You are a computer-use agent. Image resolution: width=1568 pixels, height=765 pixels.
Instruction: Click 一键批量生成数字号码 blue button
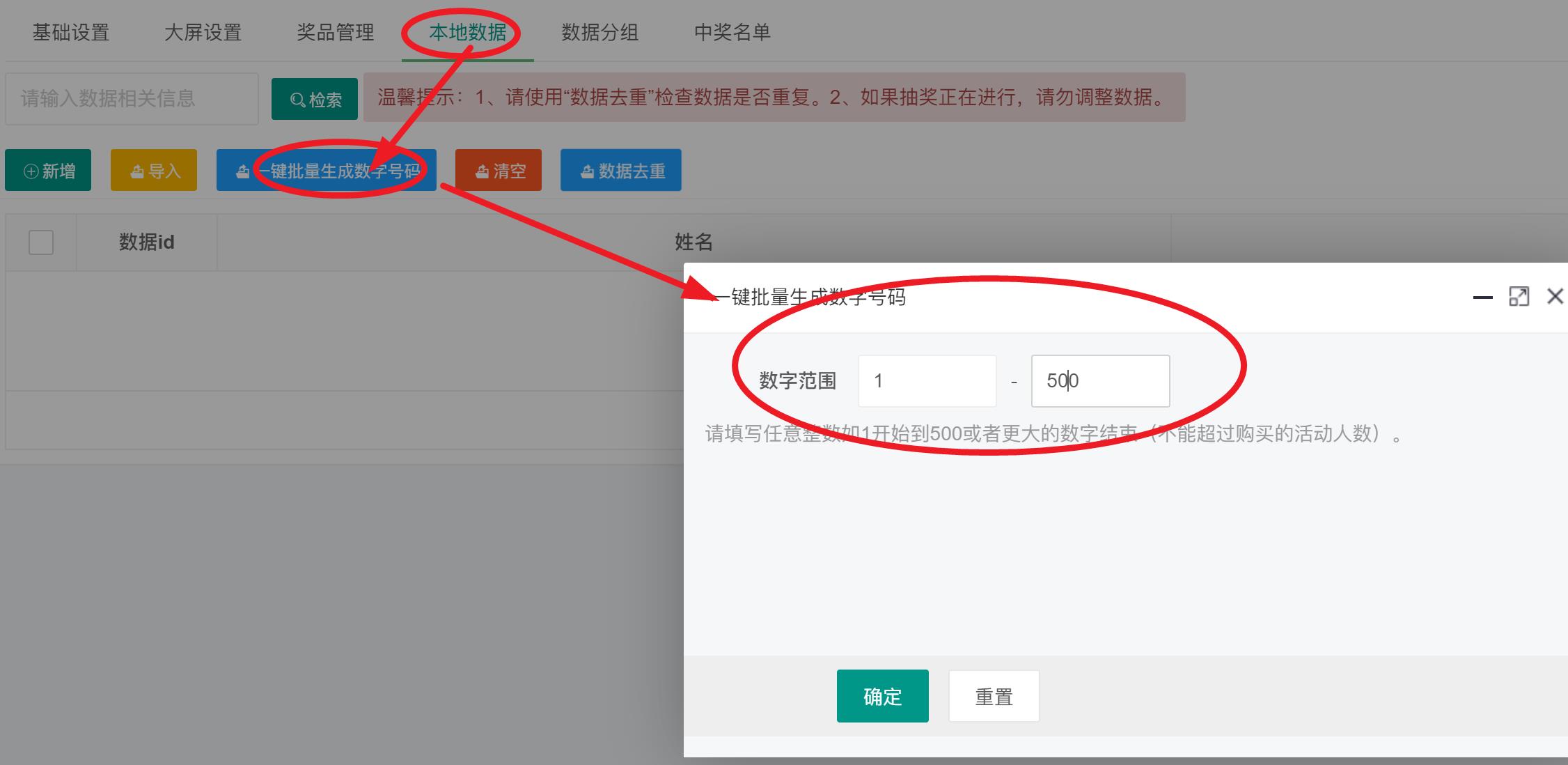(x=326, y=171)
